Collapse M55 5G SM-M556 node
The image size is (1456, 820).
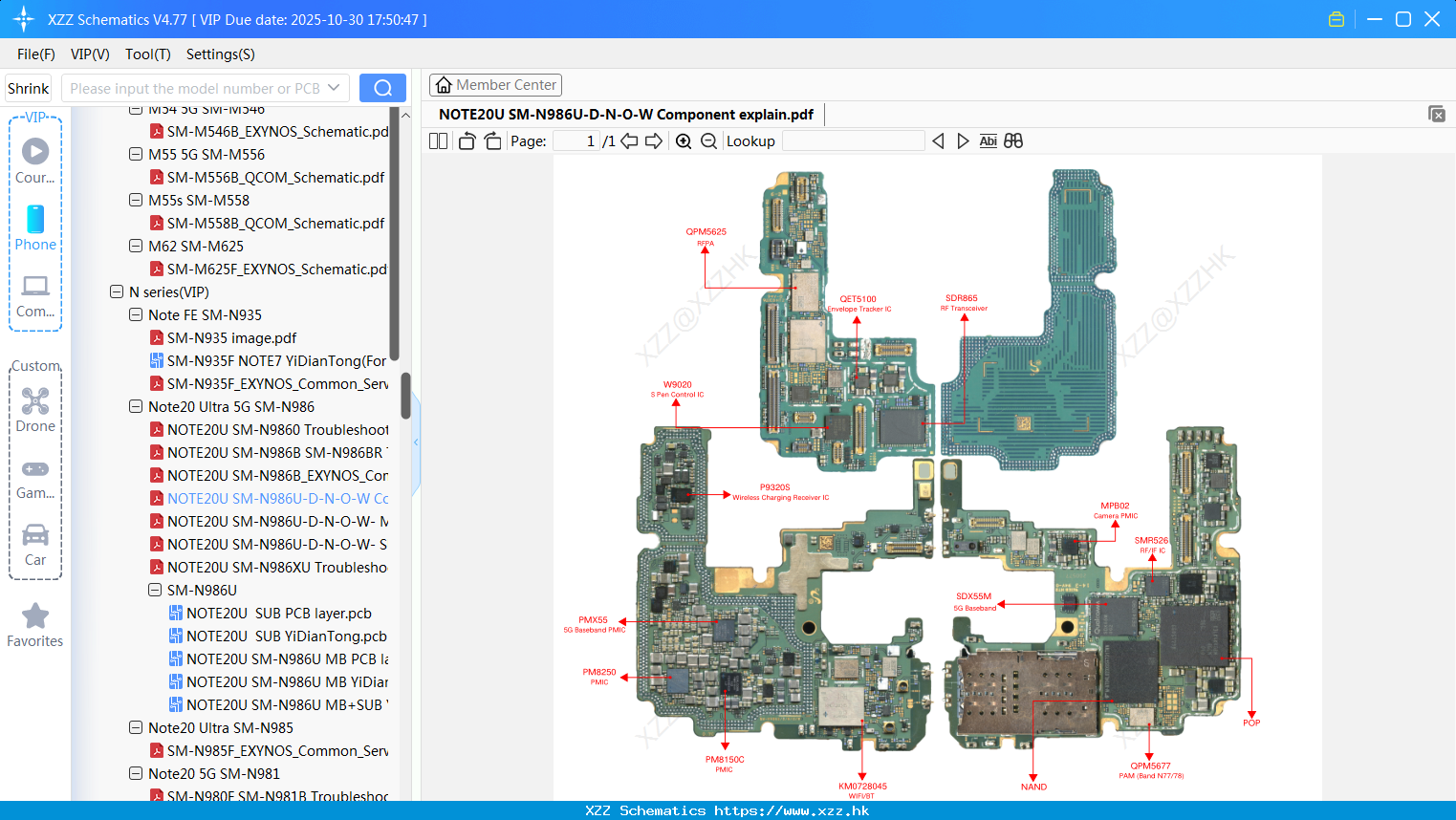pos(136,154)
